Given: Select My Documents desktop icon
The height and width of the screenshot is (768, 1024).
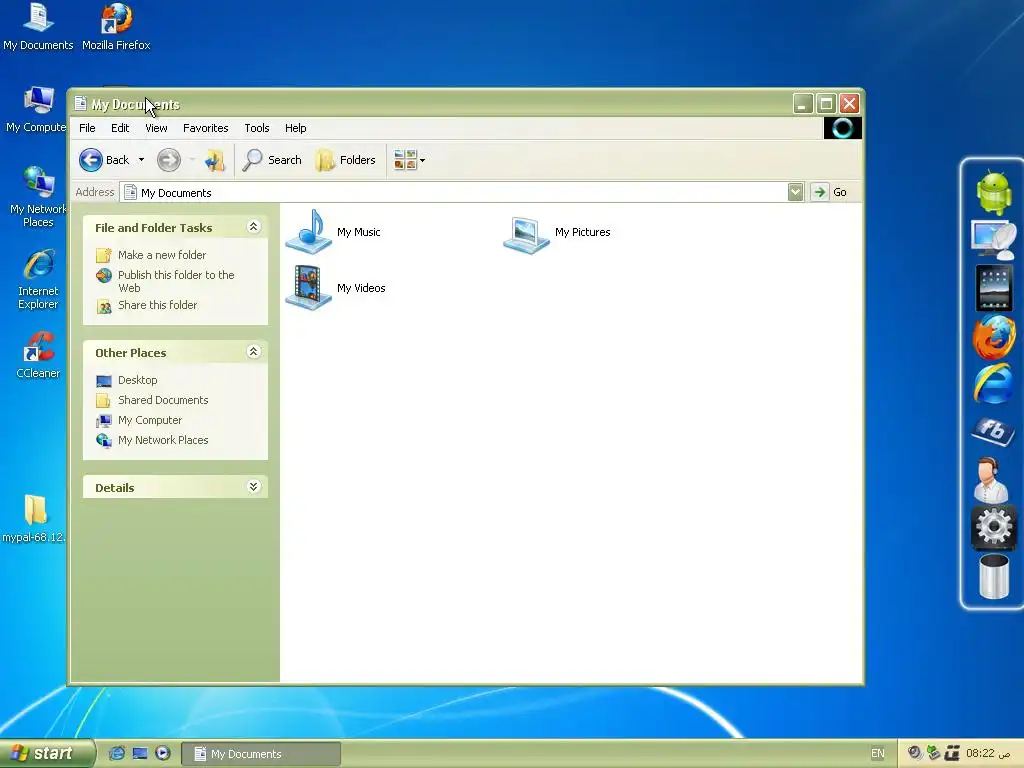Looking at the screenshot, I should pyautogui.click(x=38, y=26).
